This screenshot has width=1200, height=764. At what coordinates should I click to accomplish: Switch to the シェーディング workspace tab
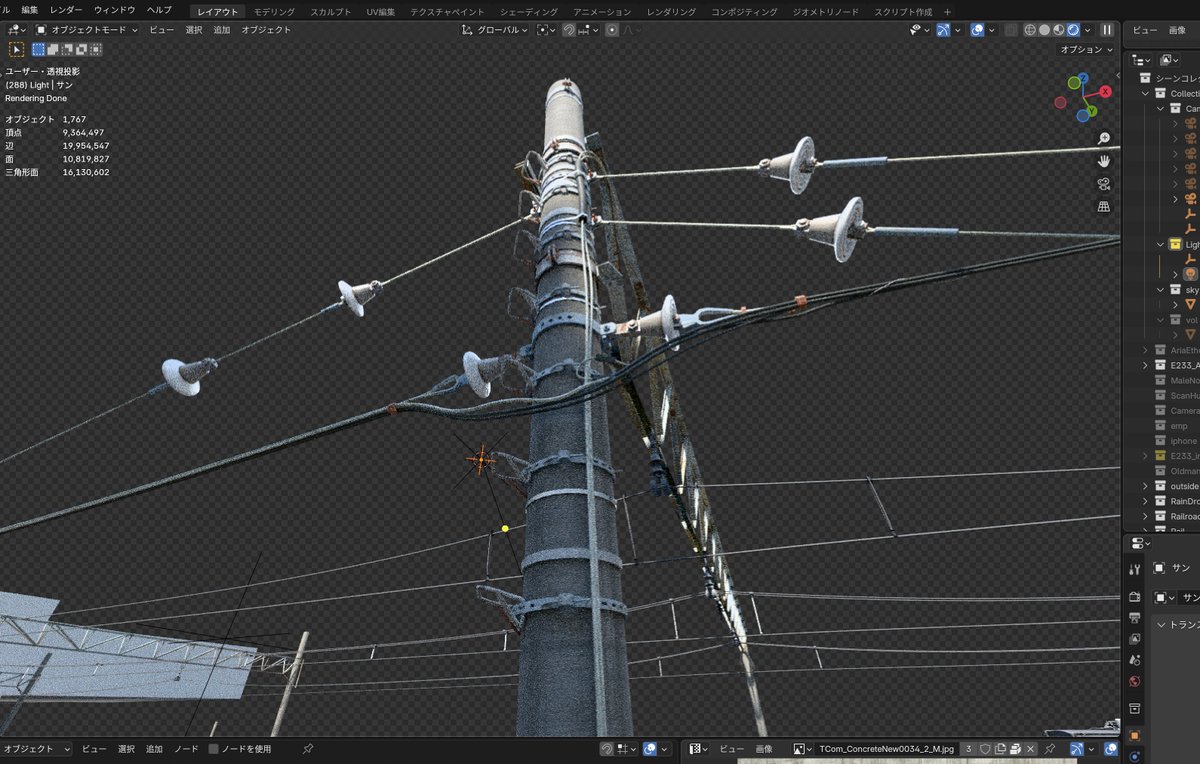point(528,11)
